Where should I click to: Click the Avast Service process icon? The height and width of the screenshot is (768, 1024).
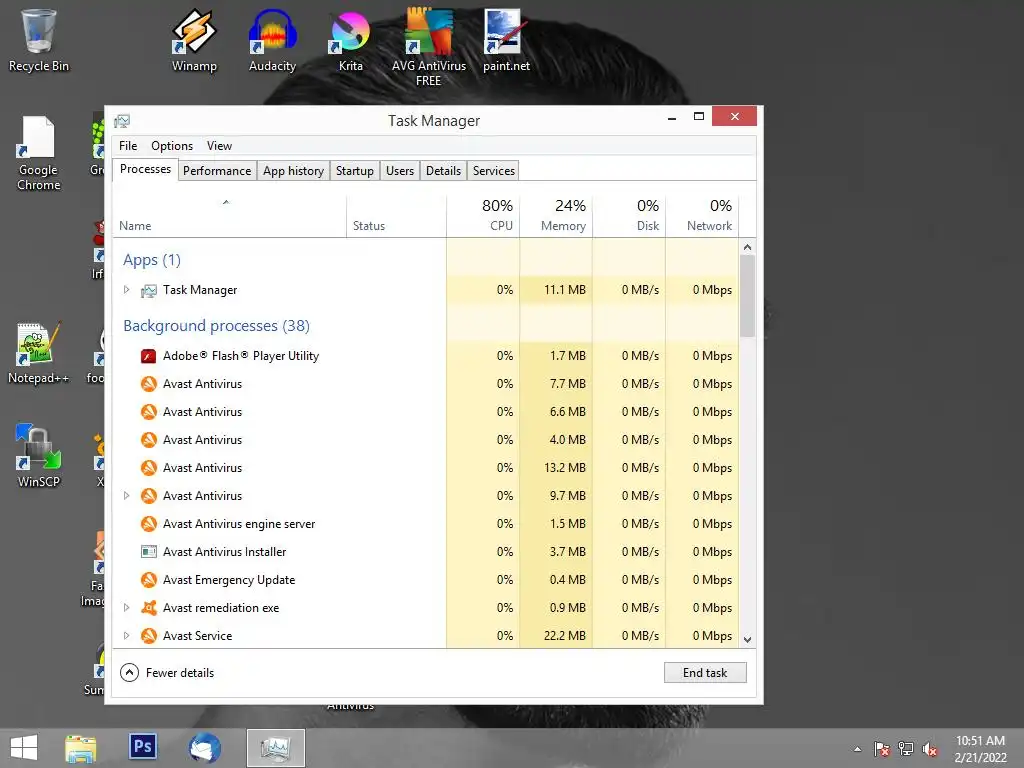tap(148, 636)
